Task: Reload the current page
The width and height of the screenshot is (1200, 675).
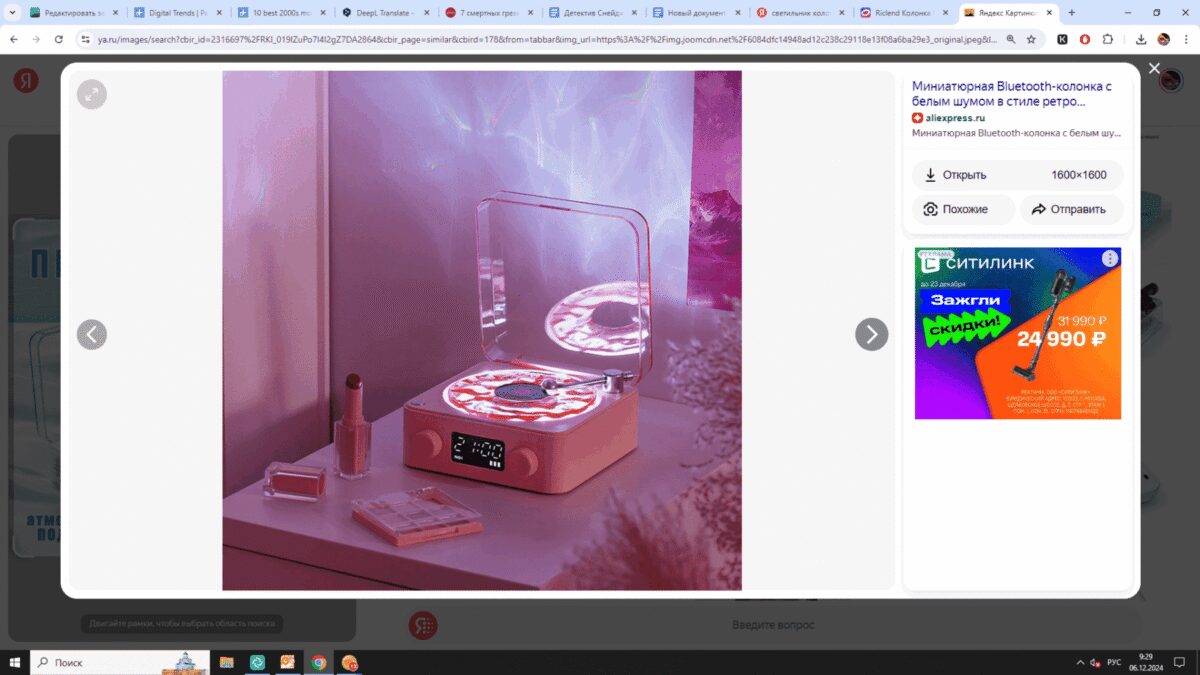Action: click(59, 39)
